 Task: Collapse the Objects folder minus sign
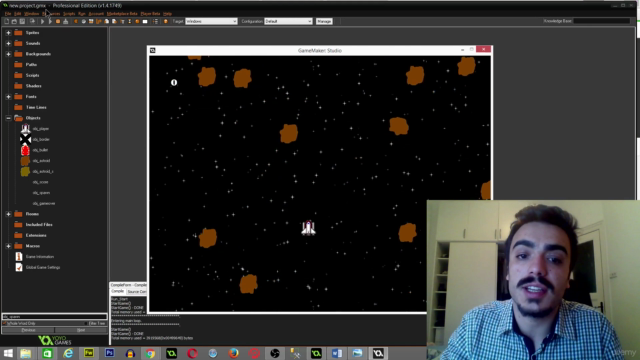(8, 118)
